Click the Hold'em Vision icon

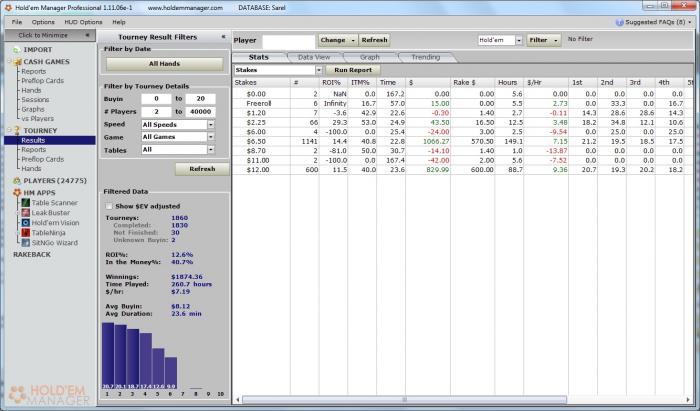[x=24, y=222]
